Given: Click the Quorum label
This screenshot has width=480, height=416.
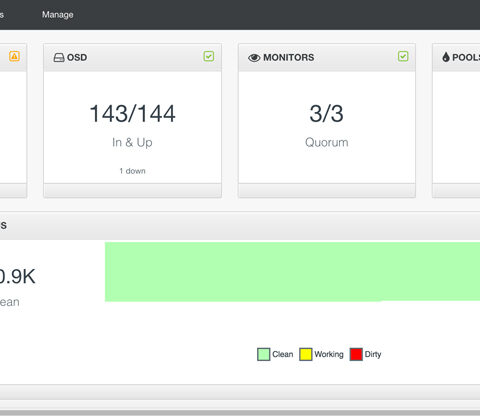Looking at the screenshot, I should click(327, 142).
